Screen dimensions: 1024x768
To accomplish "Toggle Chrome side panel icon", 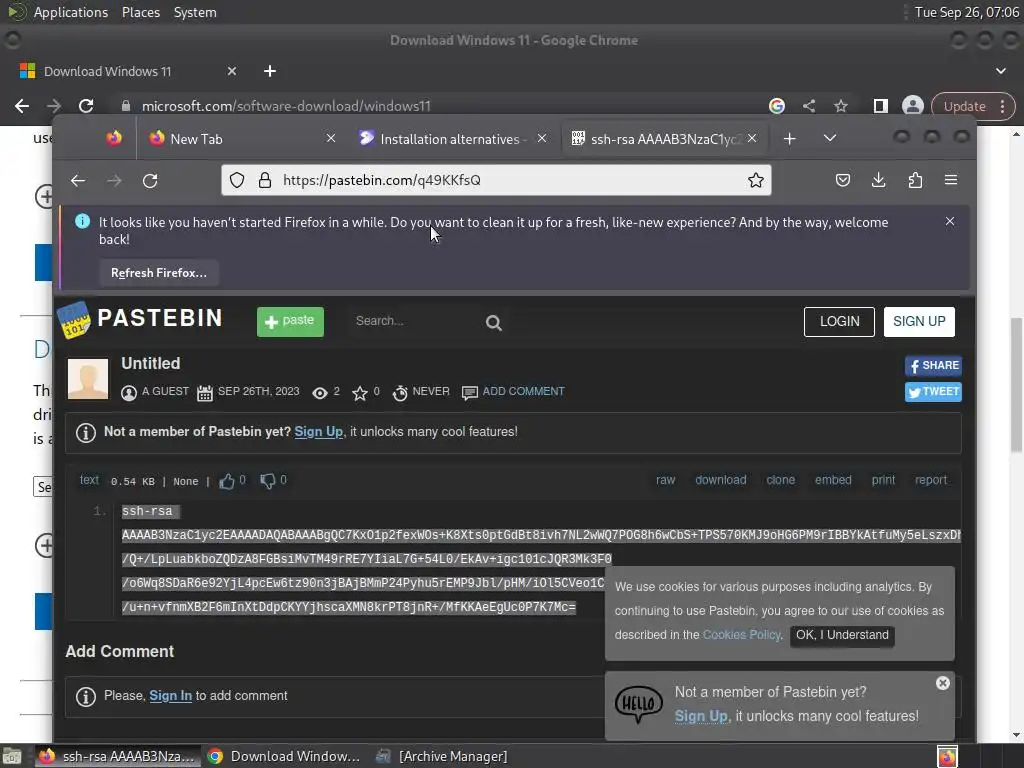I will tap(880, 106).
